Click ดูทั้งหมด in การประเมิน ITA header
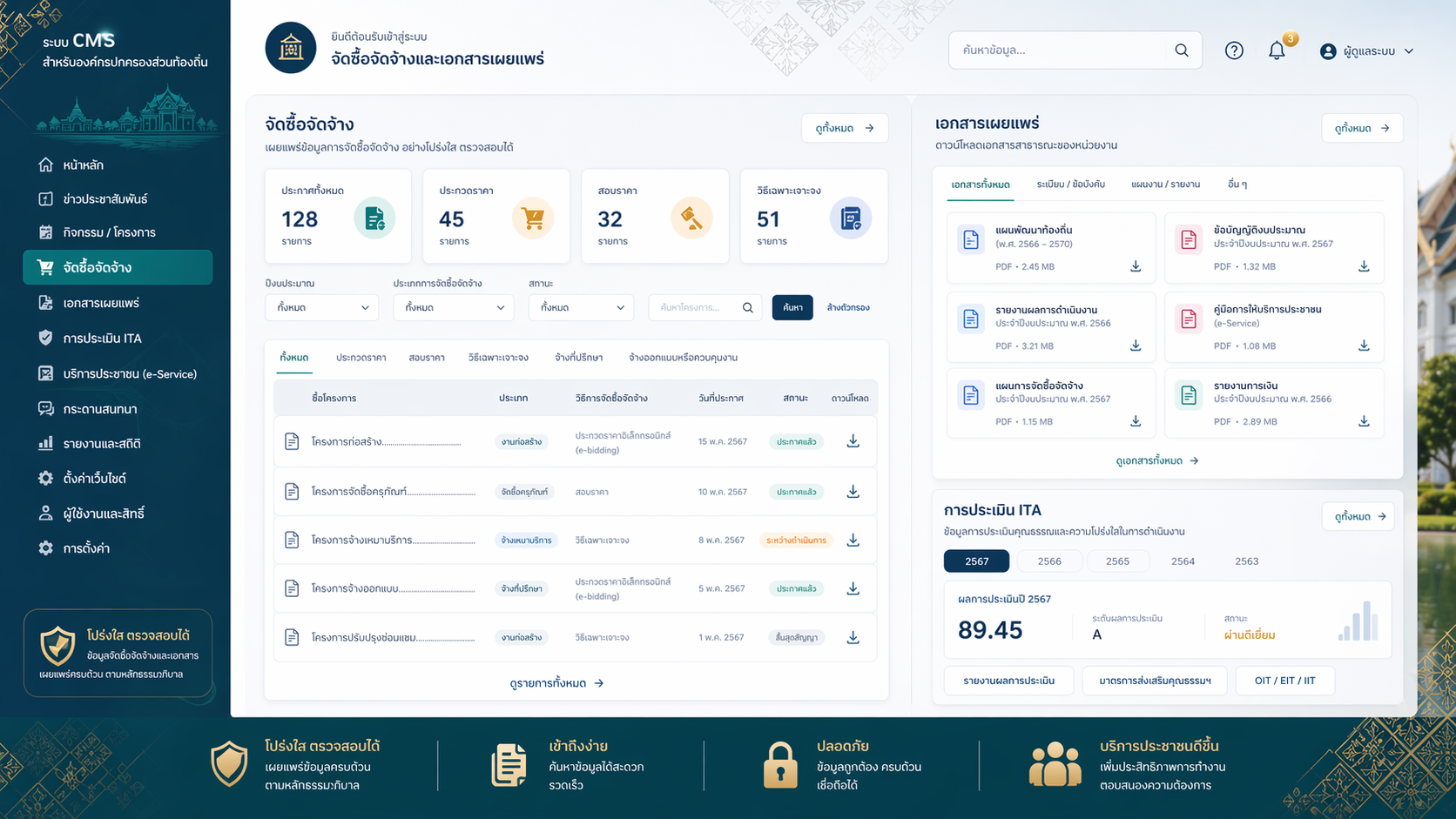Screen dimensions: 1456x819 1358,516
